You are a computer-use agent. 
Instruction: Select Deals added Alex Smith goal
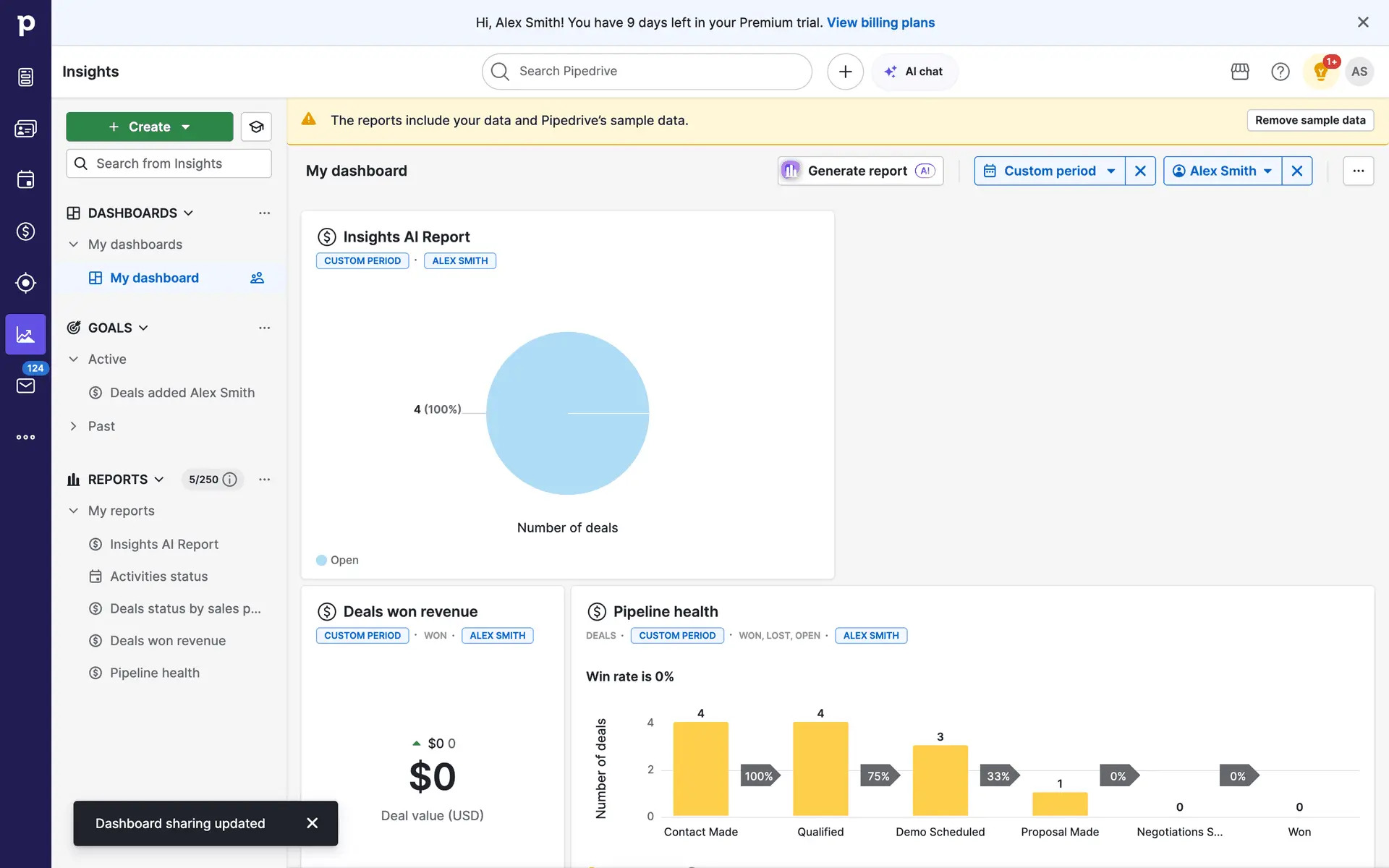(182, 393)
